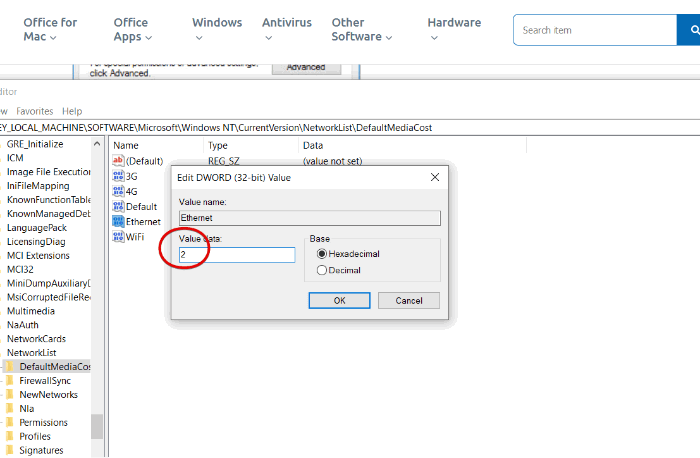The width and height of the screenshot is (700, 458).
Task: Select the 3G DWORD value icon
Action: [x=118, y=176]
